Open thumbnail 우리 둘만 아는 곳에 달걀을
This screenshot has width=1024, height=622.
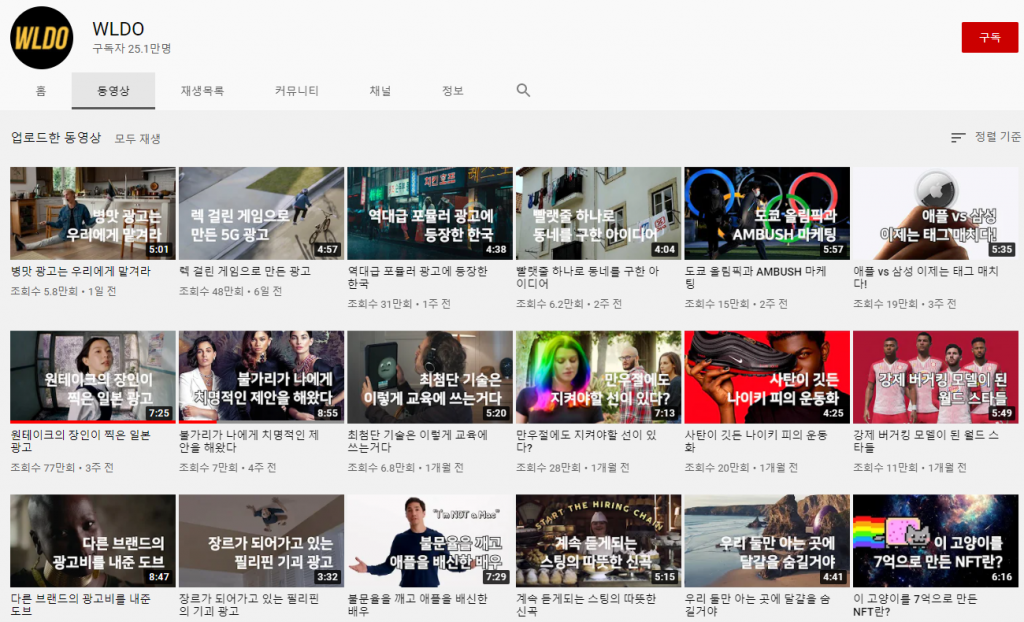pos(767,540)
